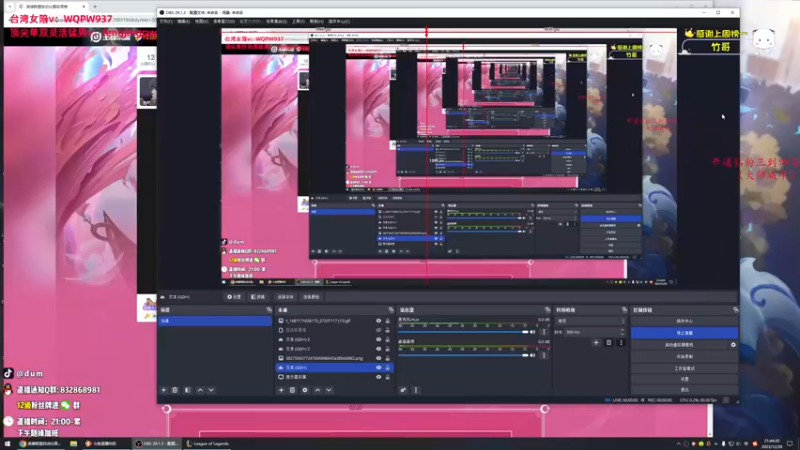Increase transition duration with up stepper arrow
Screen dimensions: 800x450
pos(622,330)
